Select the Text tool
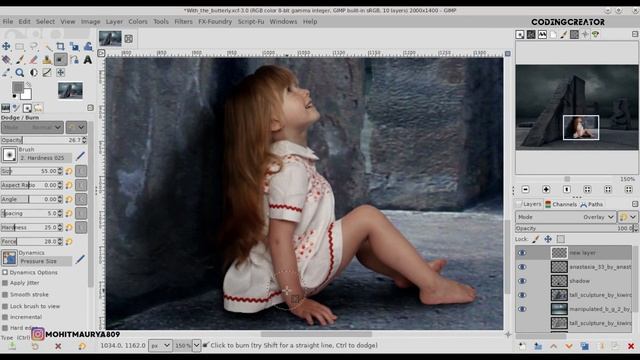This screenshot has width=640, height=360. [88, 60]
